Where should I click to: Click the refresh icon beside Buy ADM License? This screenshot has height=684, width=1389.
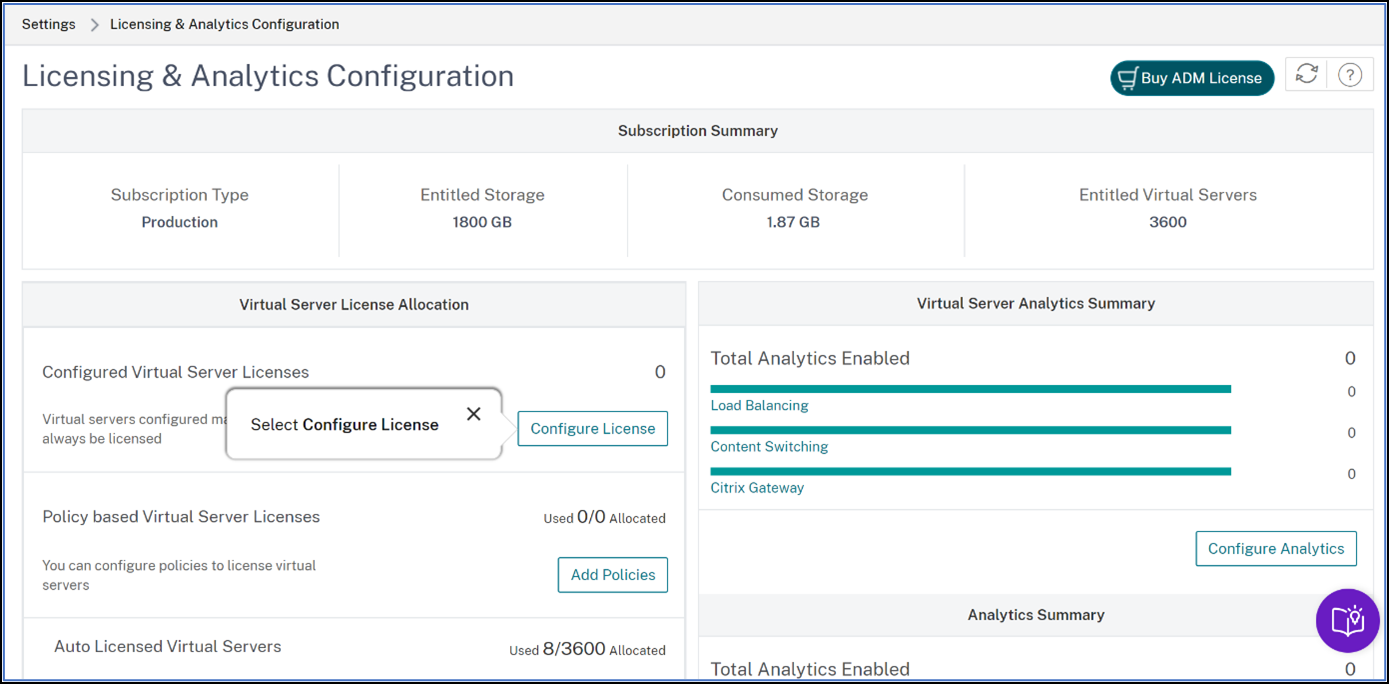[x=1306, y=74]
